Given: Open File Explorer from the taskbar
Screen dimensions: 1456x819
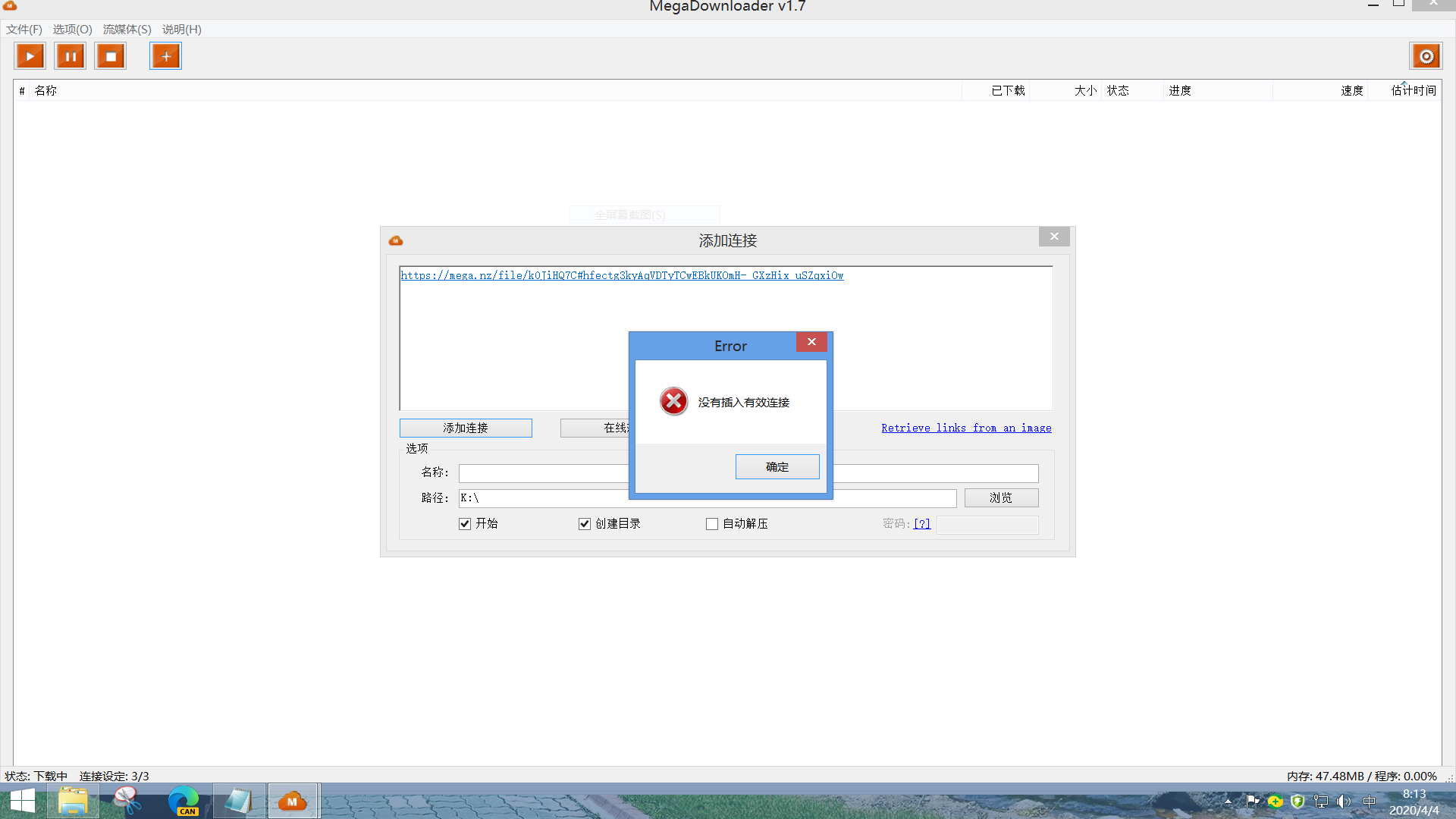Looking at the screenshot, I should [x=73, y=801].
